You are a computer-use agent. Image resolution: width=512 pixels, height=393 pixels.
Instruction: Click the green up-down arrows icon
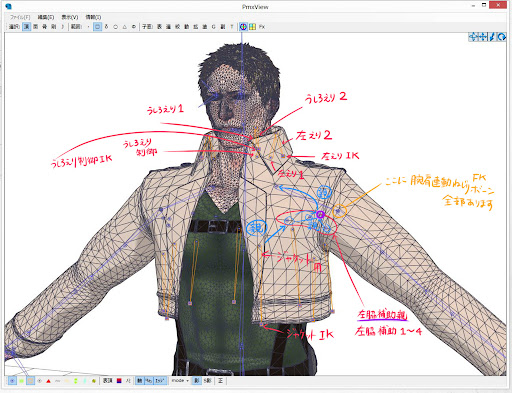tap(76, 381)
